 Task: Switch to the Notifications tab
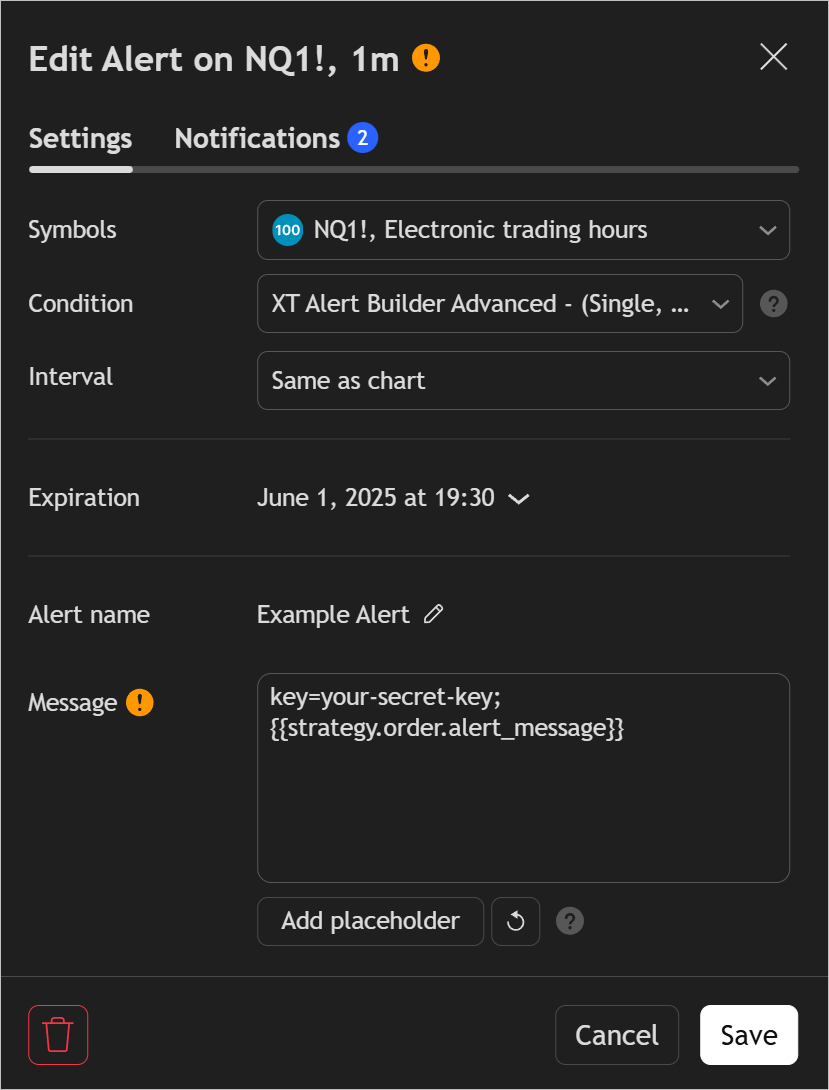pos(260,137)
